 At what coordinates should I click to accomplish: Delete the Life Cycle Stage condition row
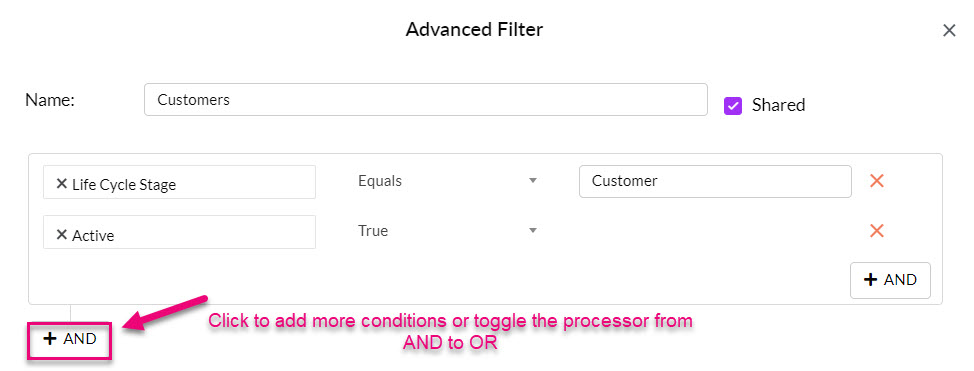point(876,181)
